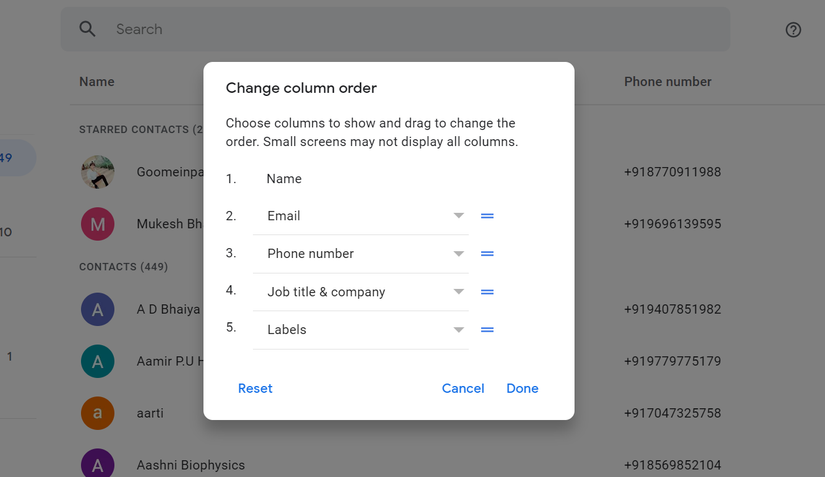Image resolution: width=825 pixels, height=477 pixels.
Task: Click the Reset button
Action: point(255,388)
